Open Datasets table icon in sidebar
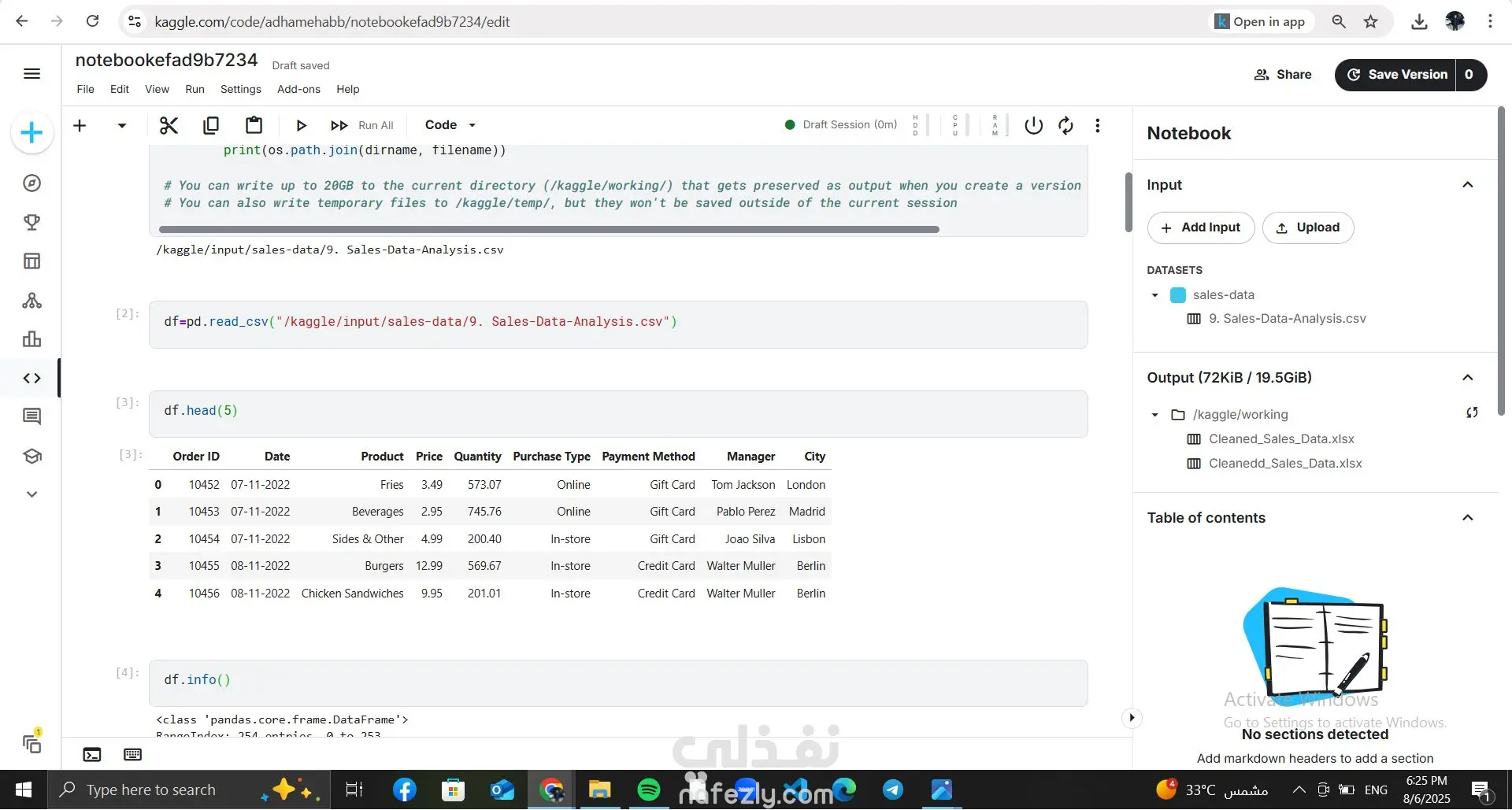Image resolution: width=1512 pixels, height=810 pixels. (x=31, y=261)
